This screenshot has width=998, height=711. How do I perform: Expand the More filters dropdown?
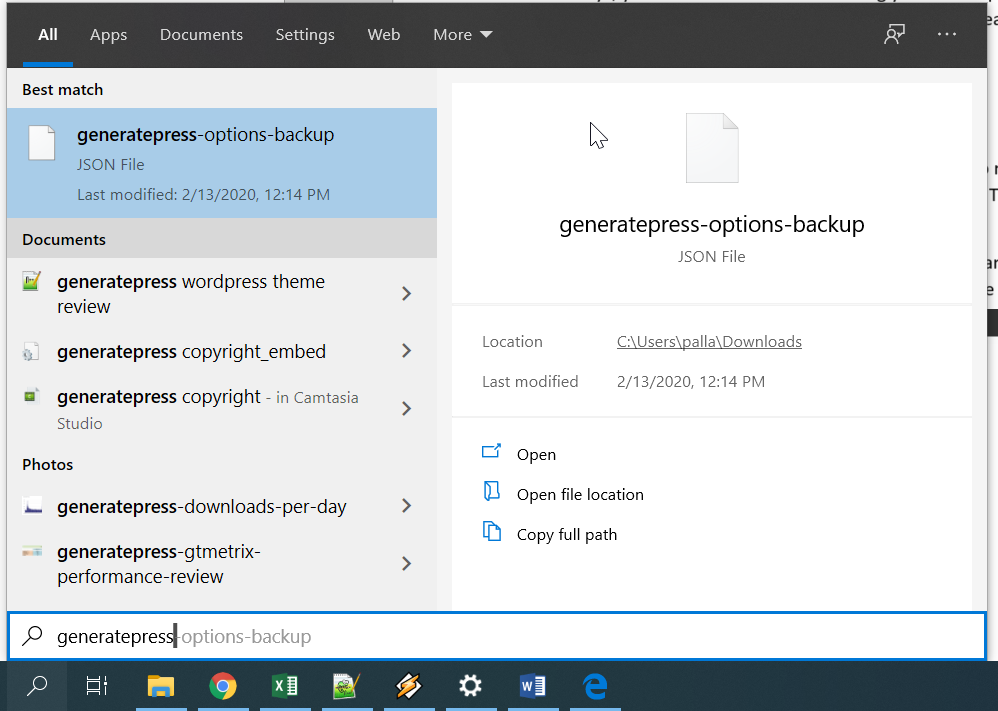[x=463, y=34]
